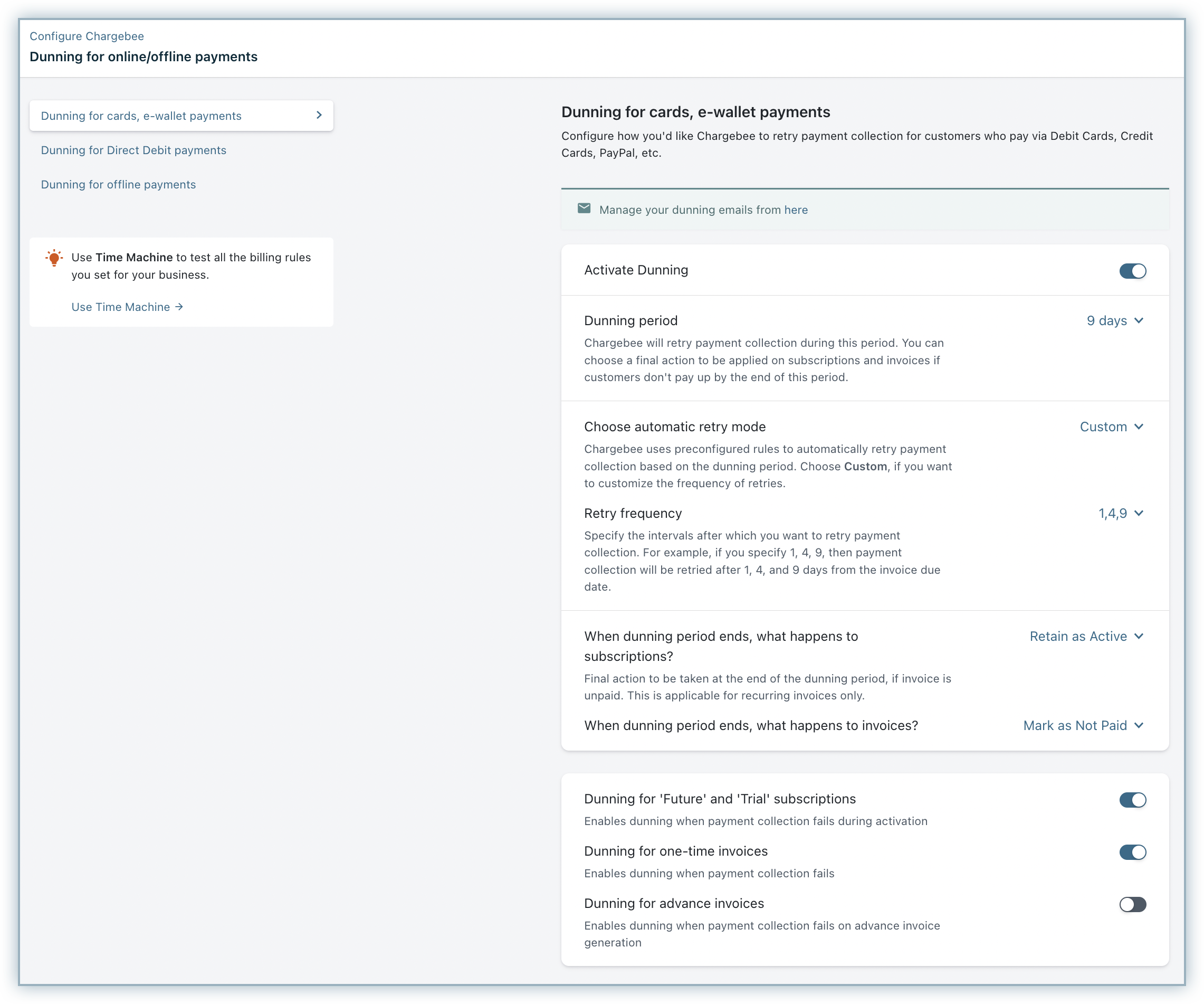This screenshot has height=1004, width=1204.
Task: Click the chevron arrow next to 1,4,9
Action: [x=1139, y=514]
